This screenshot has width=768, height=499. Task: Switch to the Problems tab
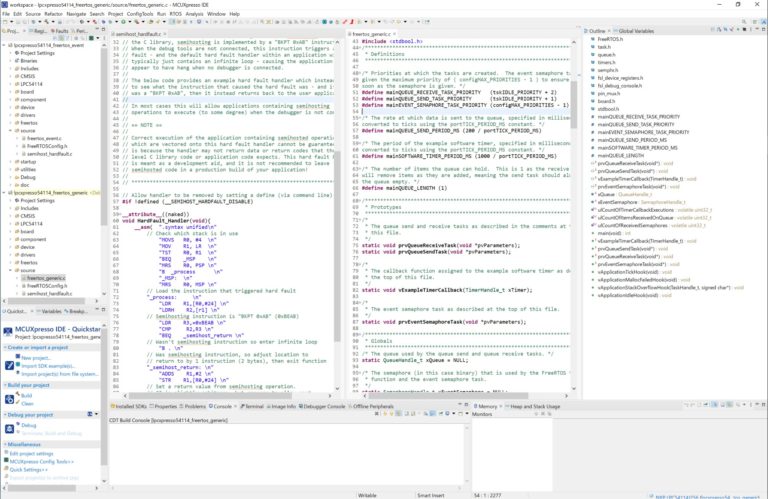194,407
